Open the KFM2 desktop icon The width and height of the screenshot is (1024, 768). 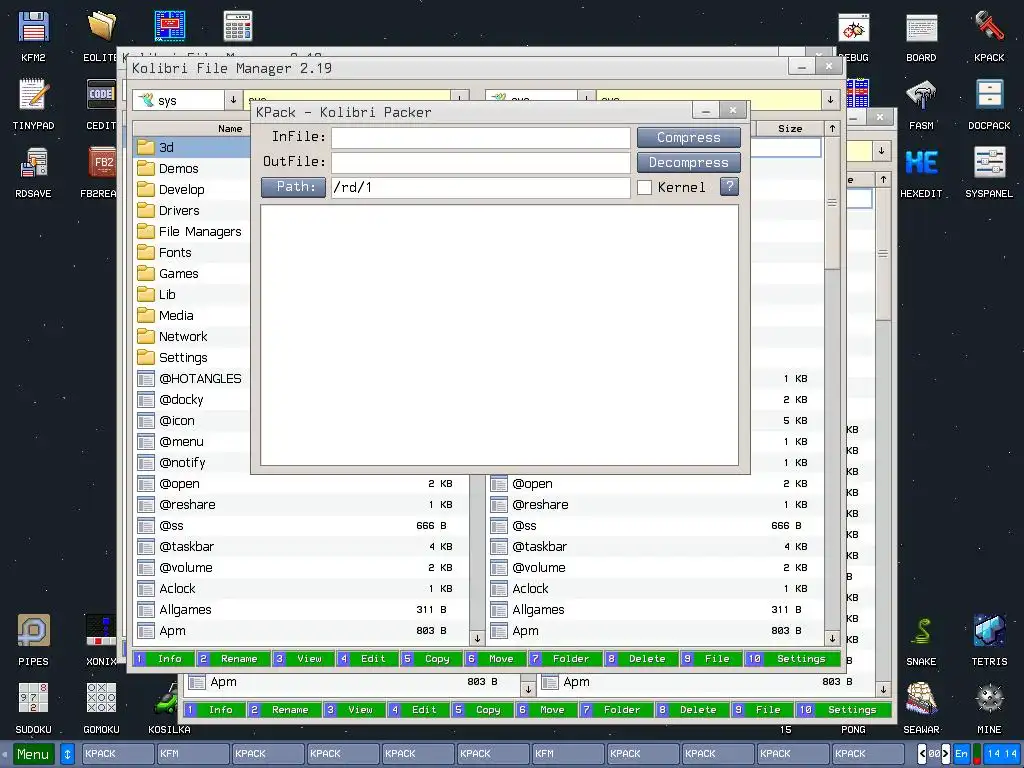pyautogui.click(x=33, y=37)
